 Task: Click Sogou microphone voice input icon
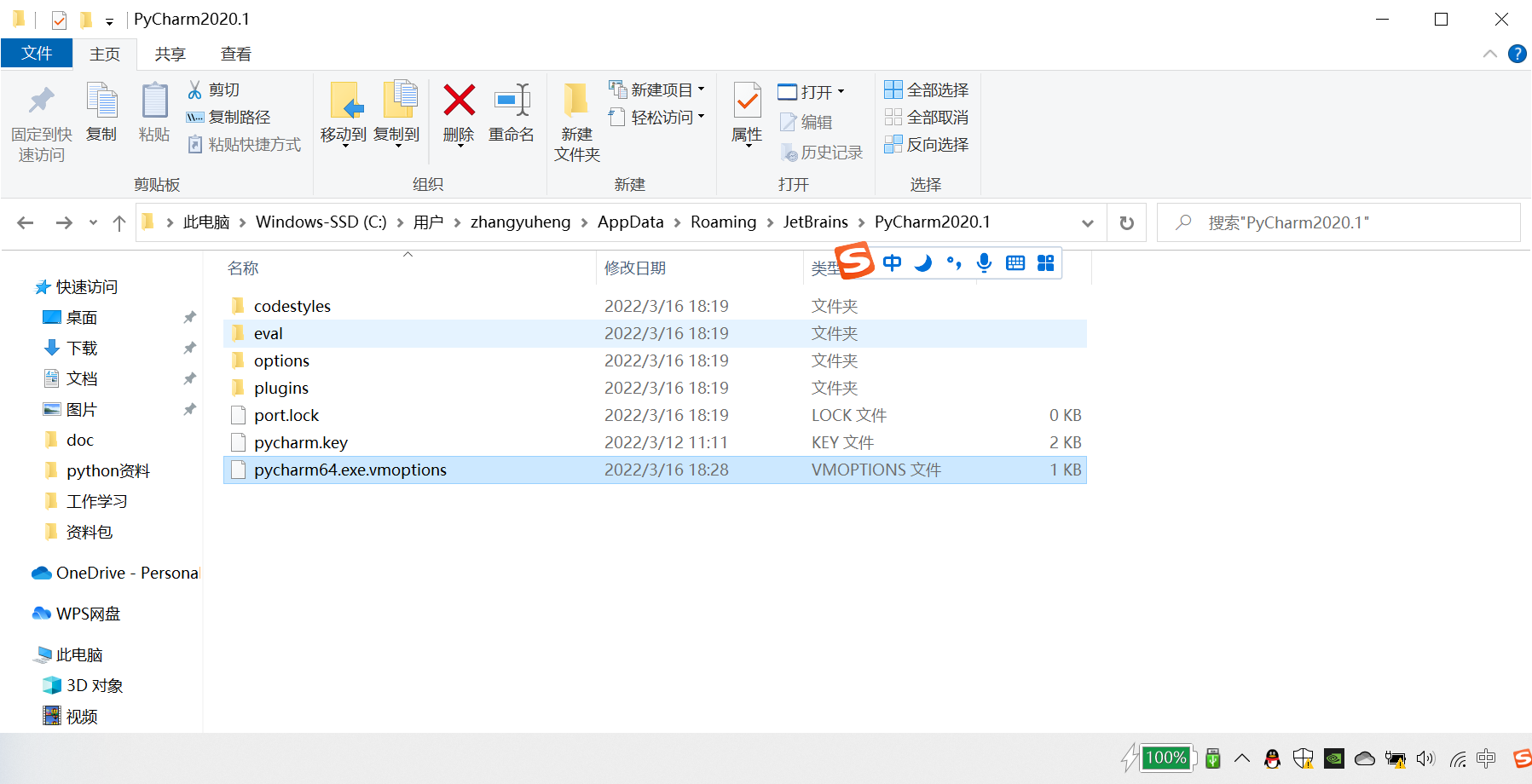pos(984,262)
